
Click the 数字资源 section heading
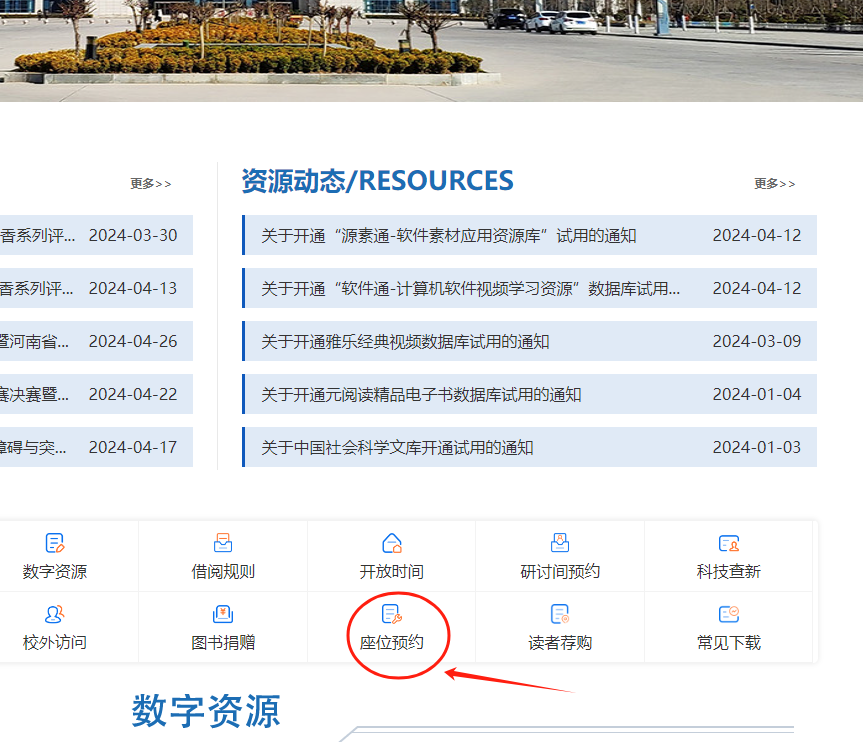click(x=204, y=711)
